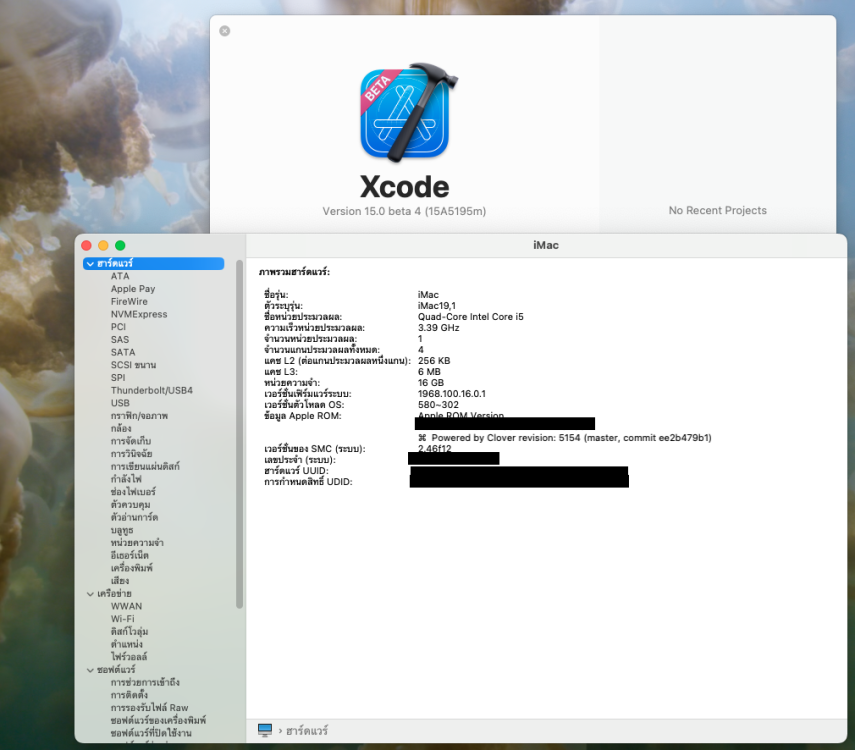Click the sidebar vertical scrollbar
The height and width of the screenshot is (750, 855).
click(x=239, y=434)
